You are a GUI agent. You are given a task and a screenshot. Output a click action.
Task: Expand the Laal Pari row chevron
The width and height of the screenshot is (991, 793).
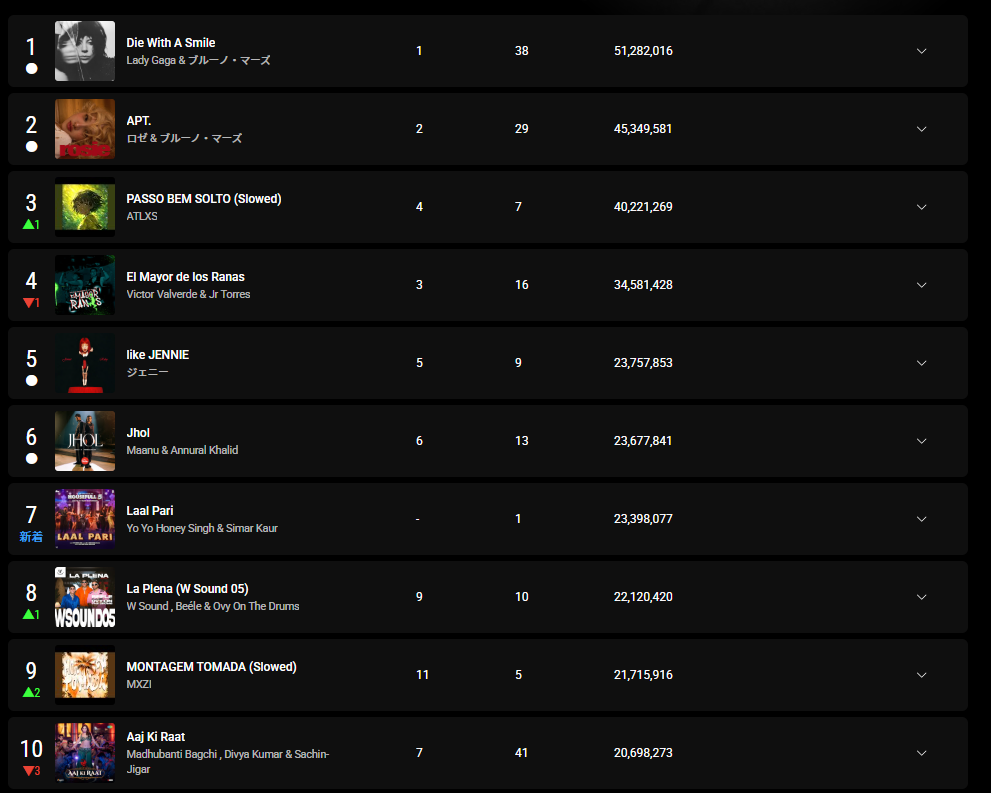[921, 519]
